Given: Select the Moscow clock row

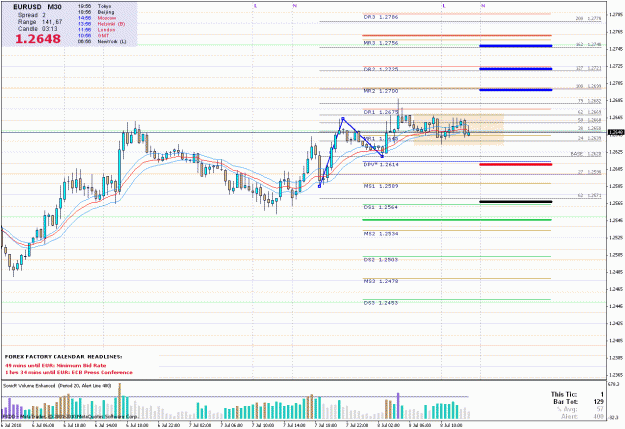Looking at the screenshot, I should tap(97, 18).
